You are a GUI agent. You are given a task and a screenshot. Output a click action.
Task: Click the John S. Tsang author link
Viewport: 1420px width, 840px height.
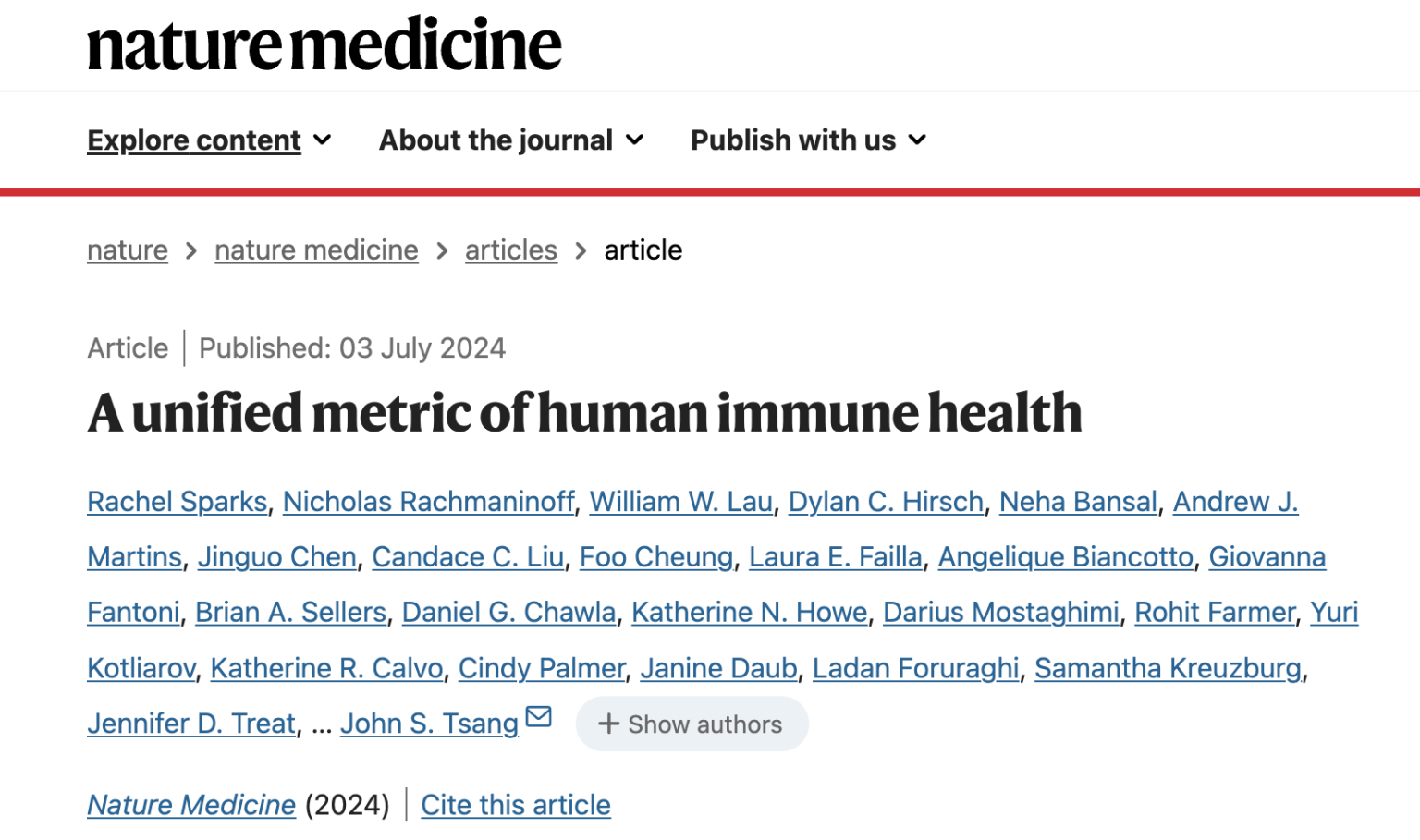click(429, 723)
